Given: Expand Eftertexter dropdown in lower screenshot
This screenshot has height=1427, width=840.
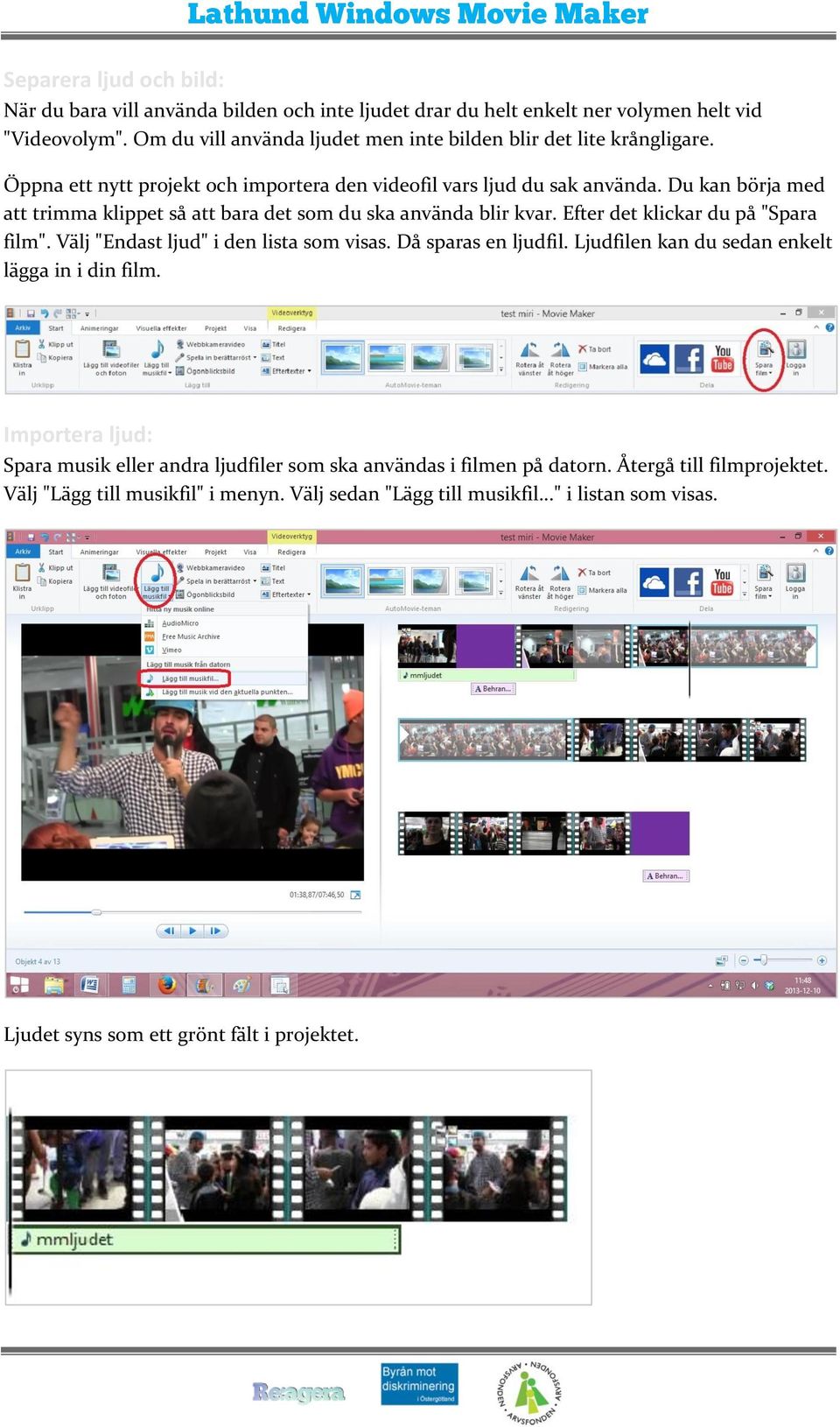Looking at the screenshot, I should [x=309, y=594].
